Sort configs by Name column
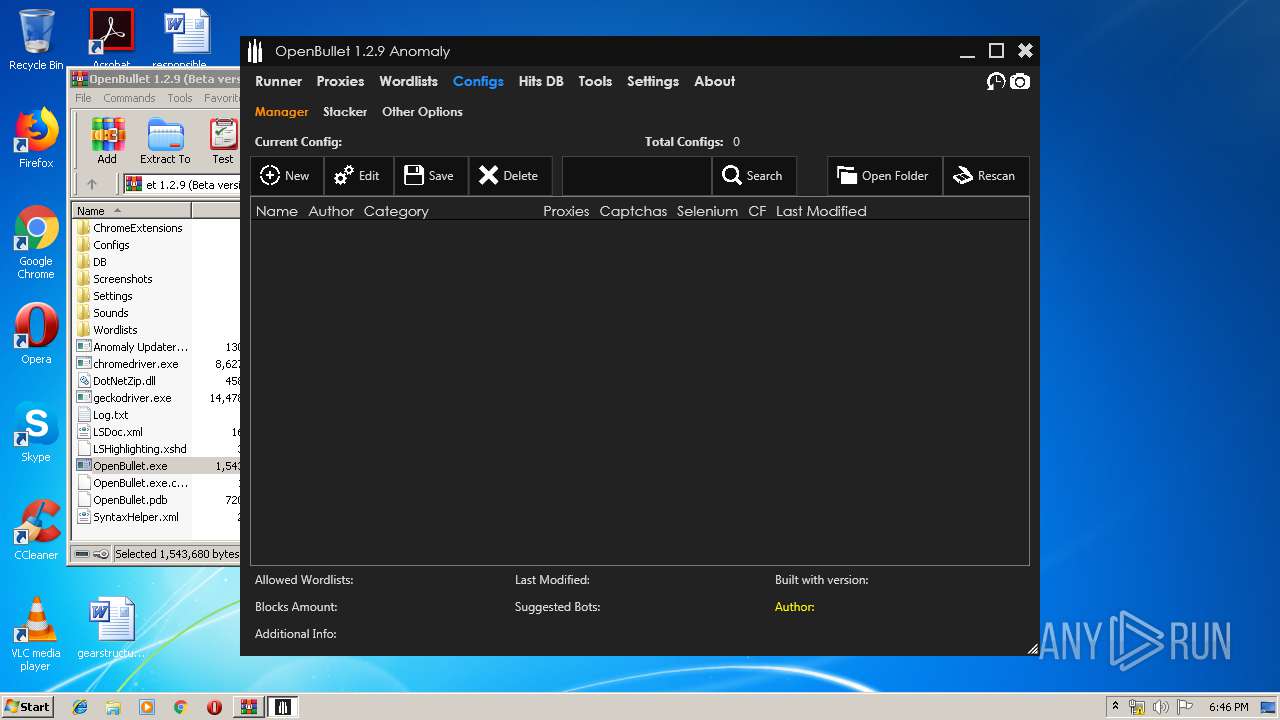Viewport: 1280px width, 720px height. (x=277, y=211)
